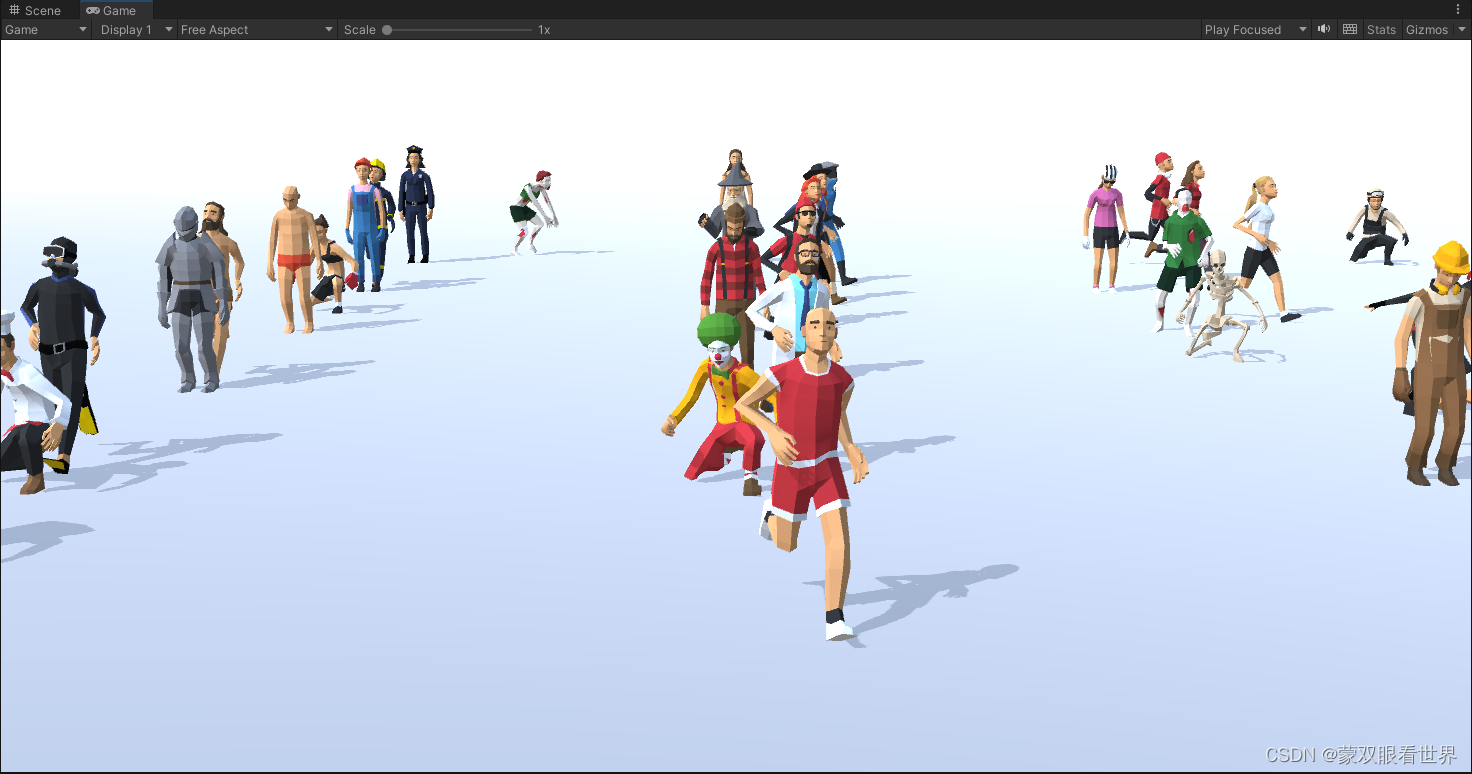
Task: Toggle Gizmos visibility
Action: (x=1426, y=29)
